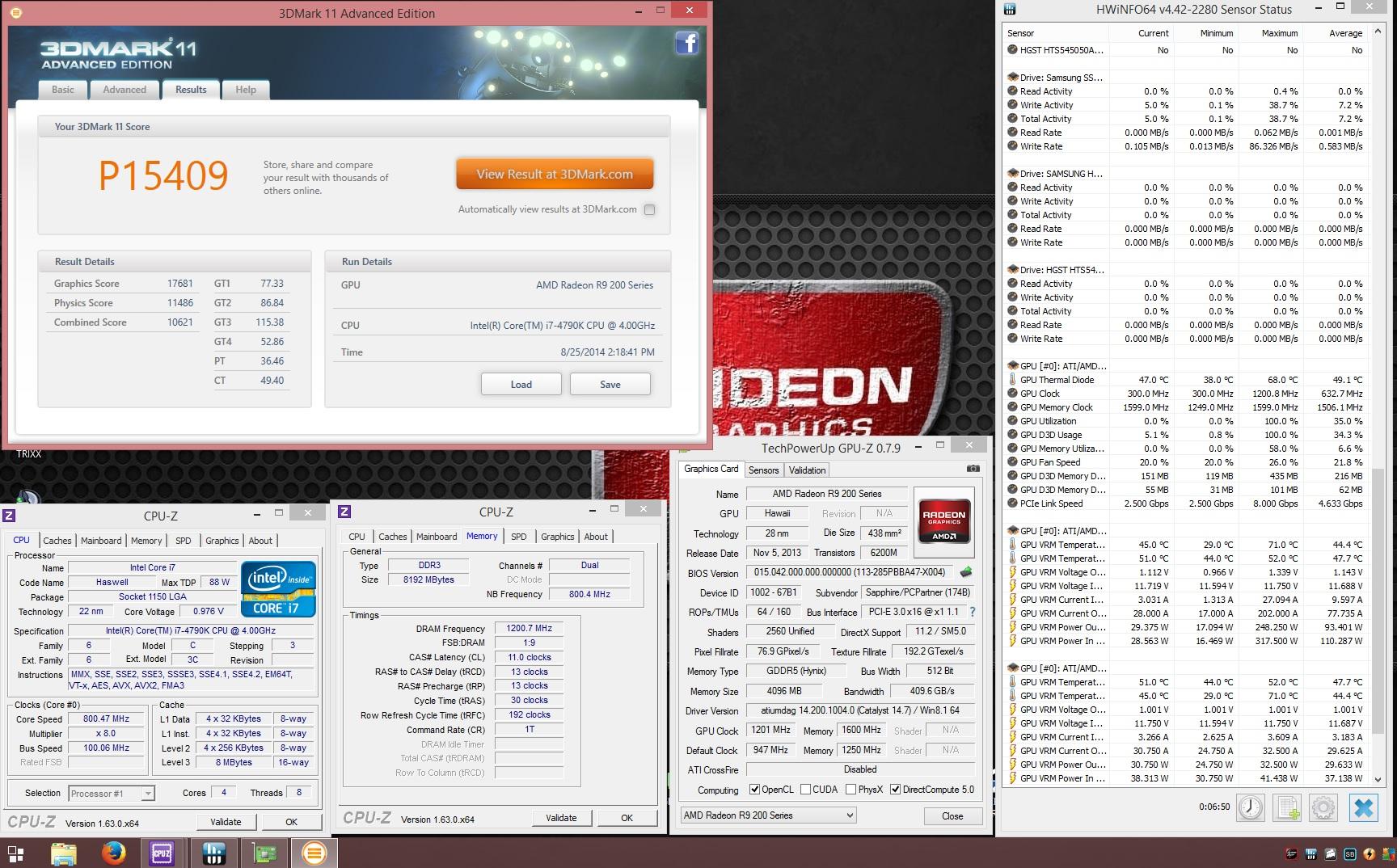Click the Average column header in HWiNFO

click(x=1335, y=33)
